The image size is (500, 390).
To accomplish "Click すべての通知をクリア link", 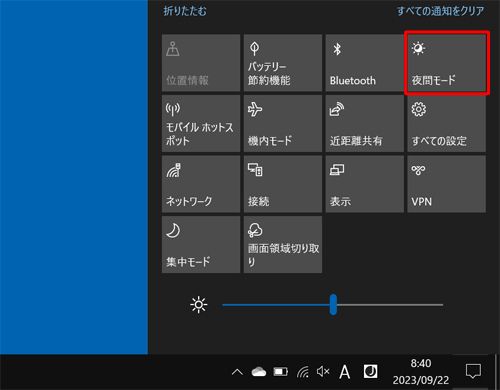I will (x=440, y=11).
